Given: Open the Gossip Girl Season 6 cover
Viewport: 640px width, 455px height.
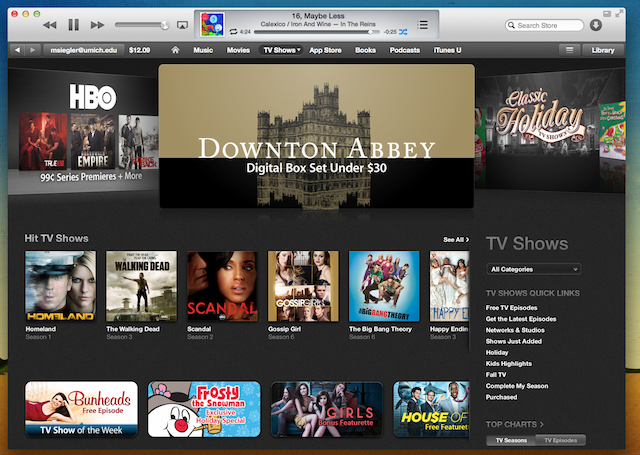Looking at the screenshot, I should [x=303, y=286].
